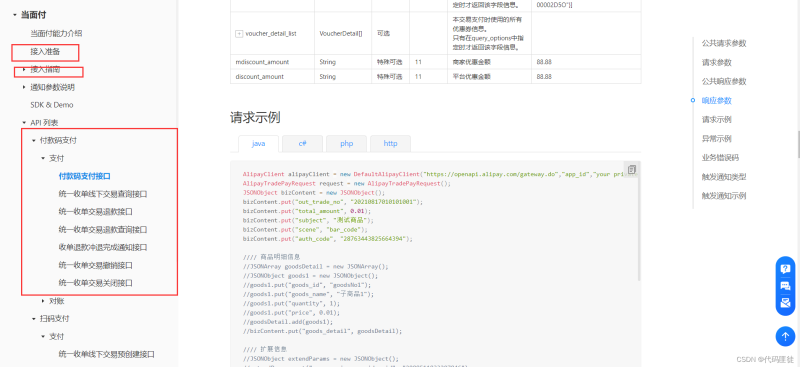Collapse the 当面付 section
The height and width of the screenshot is (367, 800).
pos(14,15)
